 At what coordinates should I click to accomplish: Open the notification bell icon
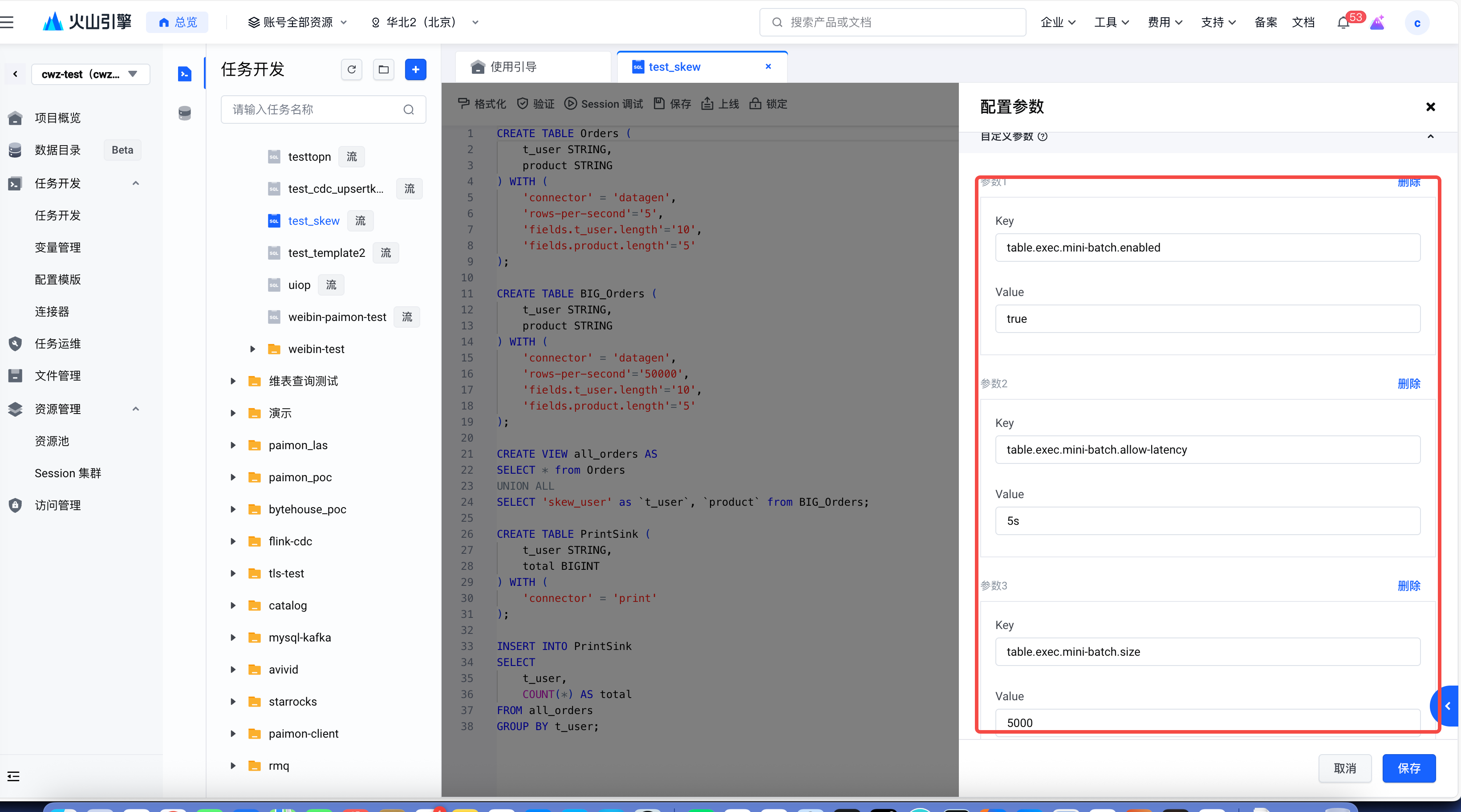(1343, 23)
